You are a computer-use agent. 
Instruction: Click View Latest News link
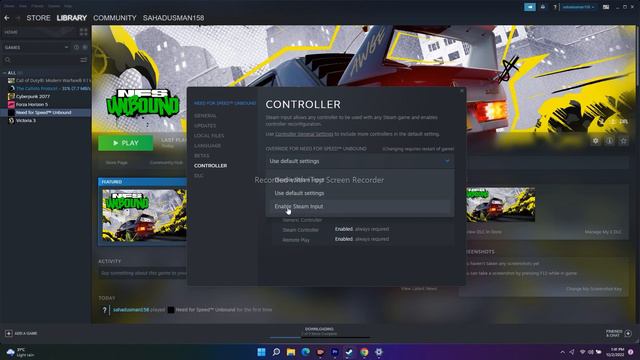tap(419, 289)
